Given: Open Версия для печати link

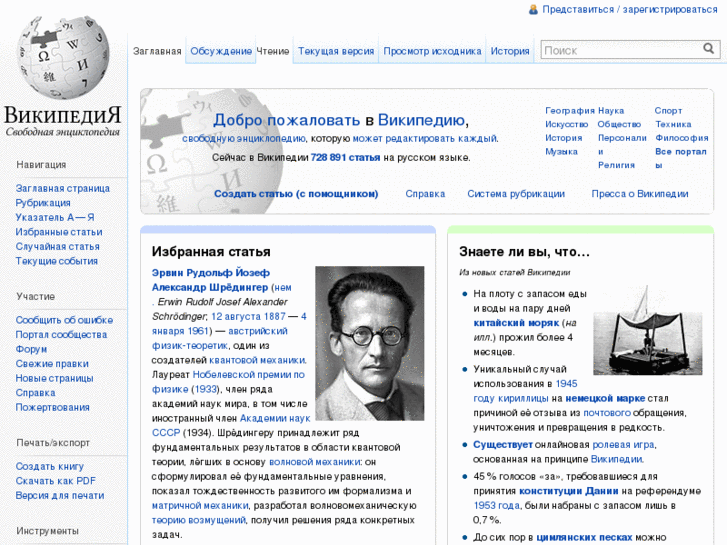Looking at the screenshot, I should [x=60, y=495].
